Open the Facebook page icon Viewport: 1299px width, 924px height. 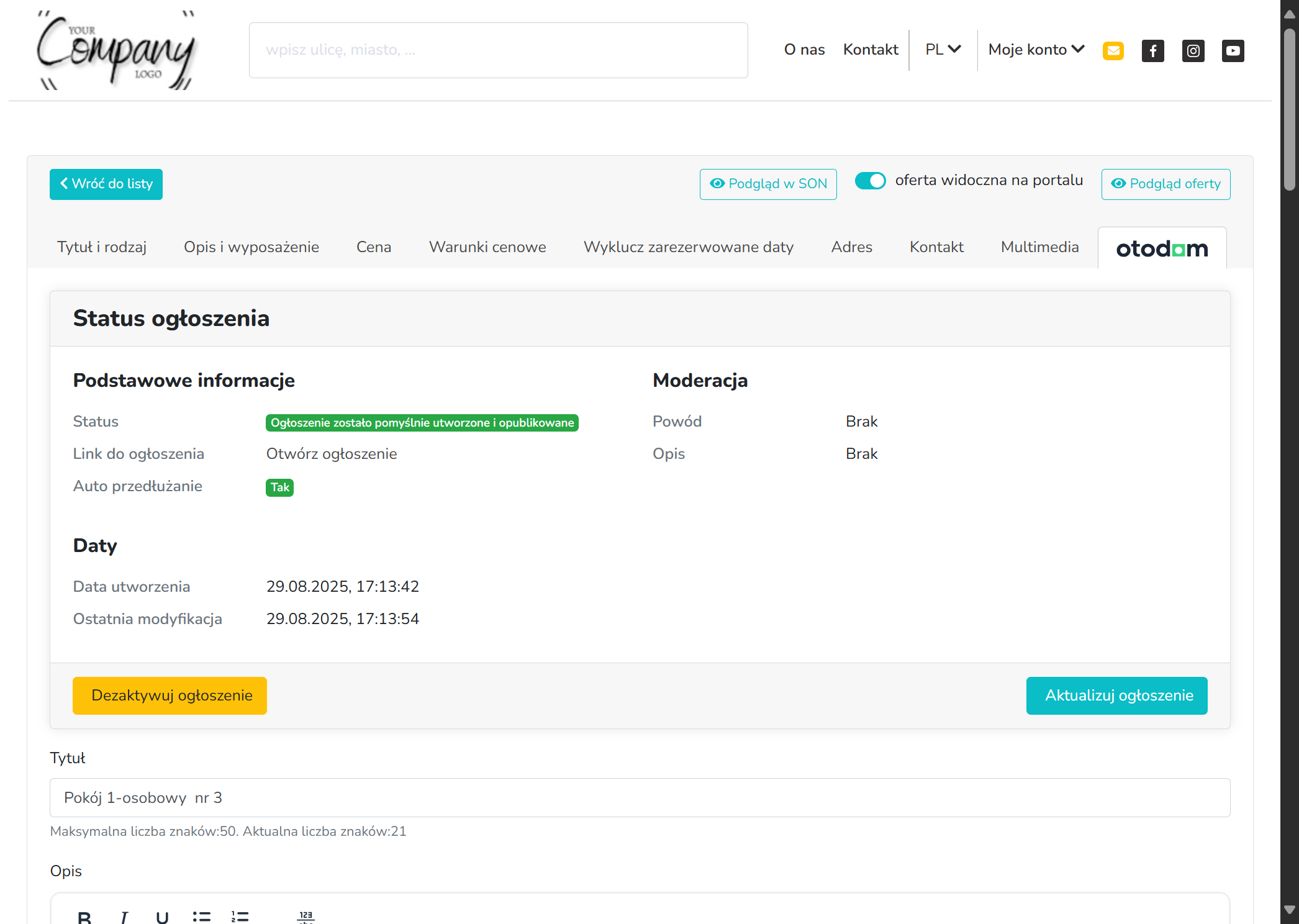1152,50
